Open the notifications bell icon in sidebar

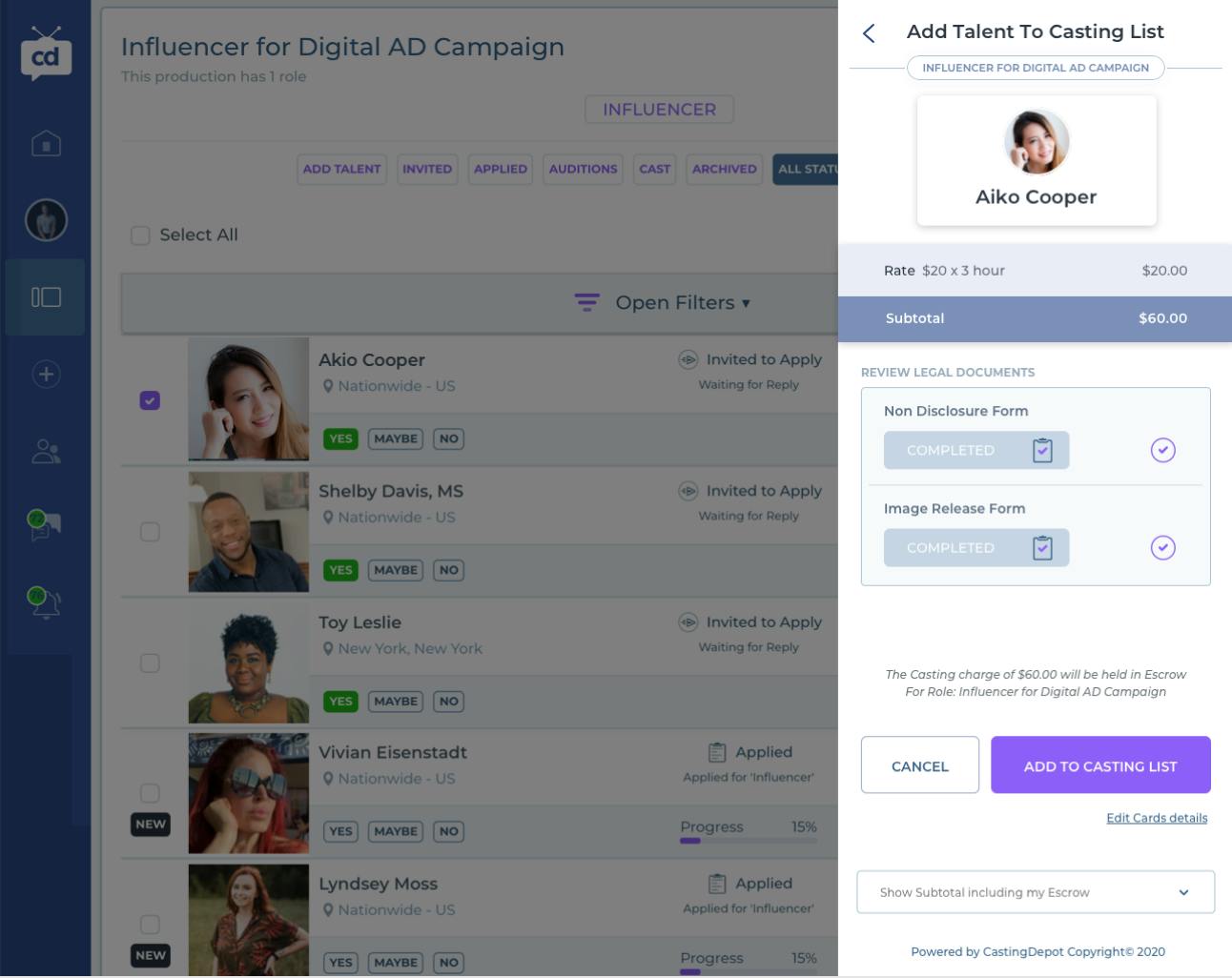[45, 602]
